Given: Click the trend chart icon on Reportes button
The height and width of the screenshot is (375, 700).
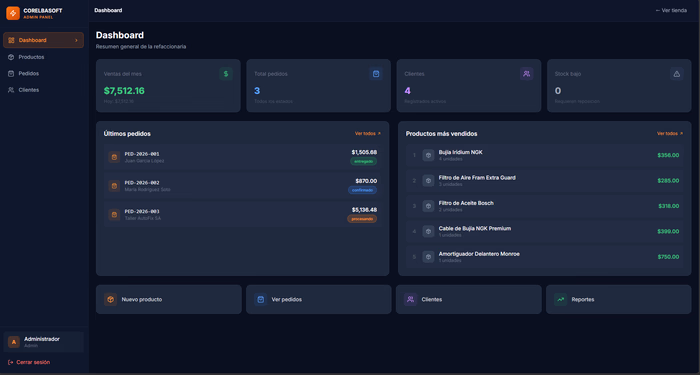Looking at the screenshot, I should (x=561, y=300).
